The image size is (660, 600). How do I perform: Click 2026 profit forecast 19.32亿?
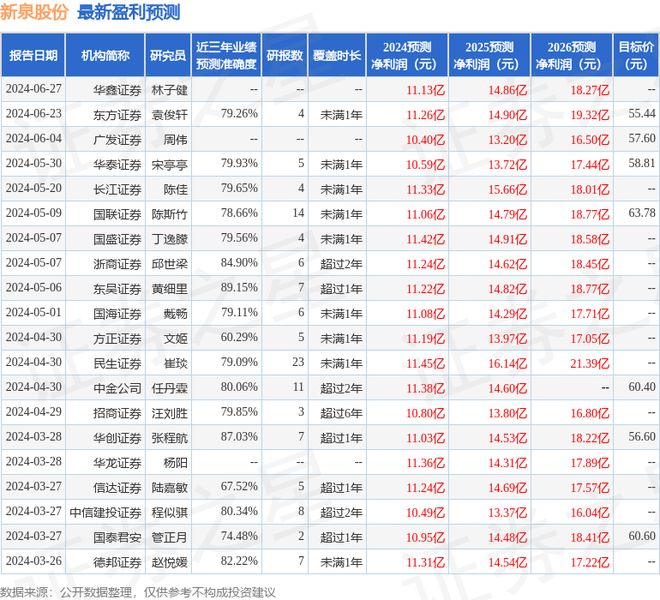tap(590, 115)
